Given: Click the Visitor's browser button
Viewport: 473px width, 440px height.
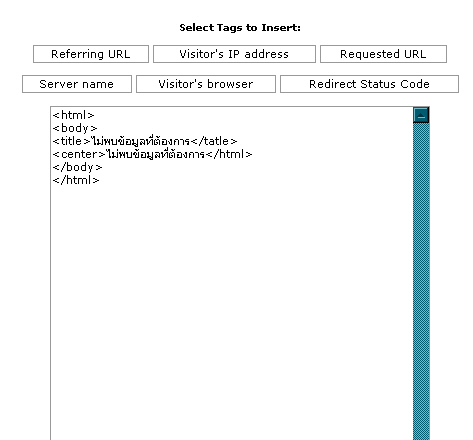Looking at the screenshot, I should pos(206,84).
